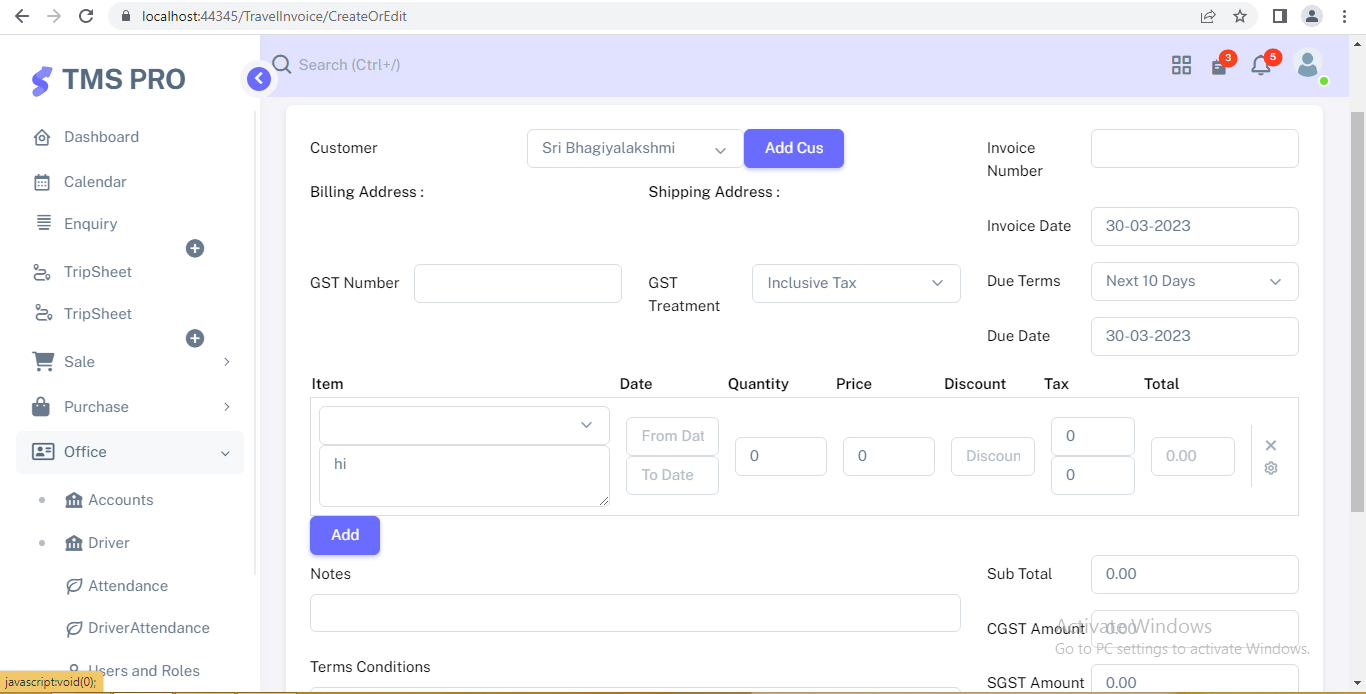
Task: Go to Dashboard in the sidebar
Action: [101, 137]
